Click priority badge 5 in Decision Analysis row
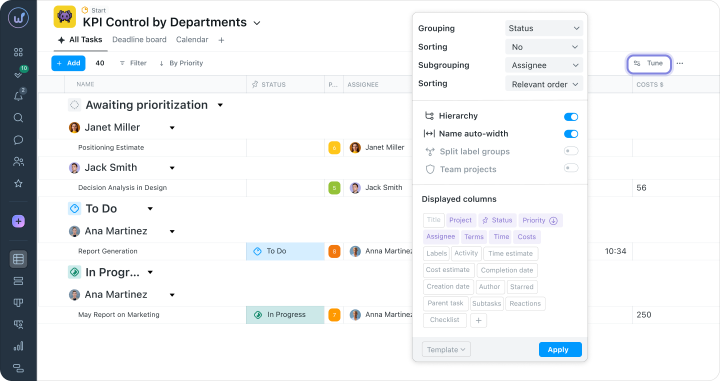Viewport: 720px width, 381px height. 334,188
